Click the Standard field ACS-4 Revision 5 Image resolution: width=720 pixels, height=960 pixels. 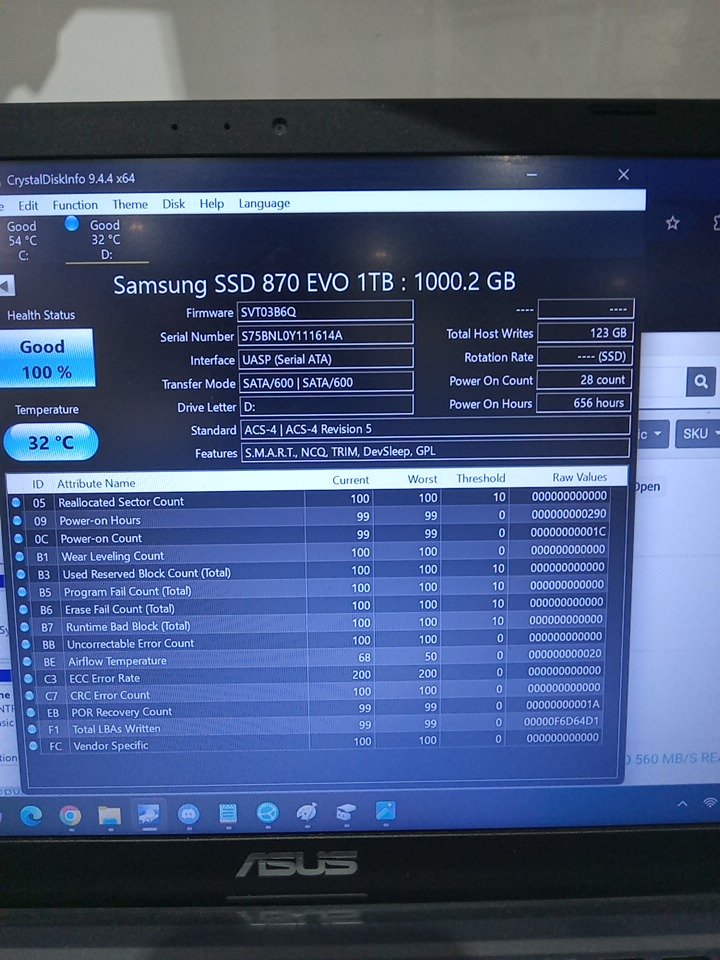pos(435,429)
